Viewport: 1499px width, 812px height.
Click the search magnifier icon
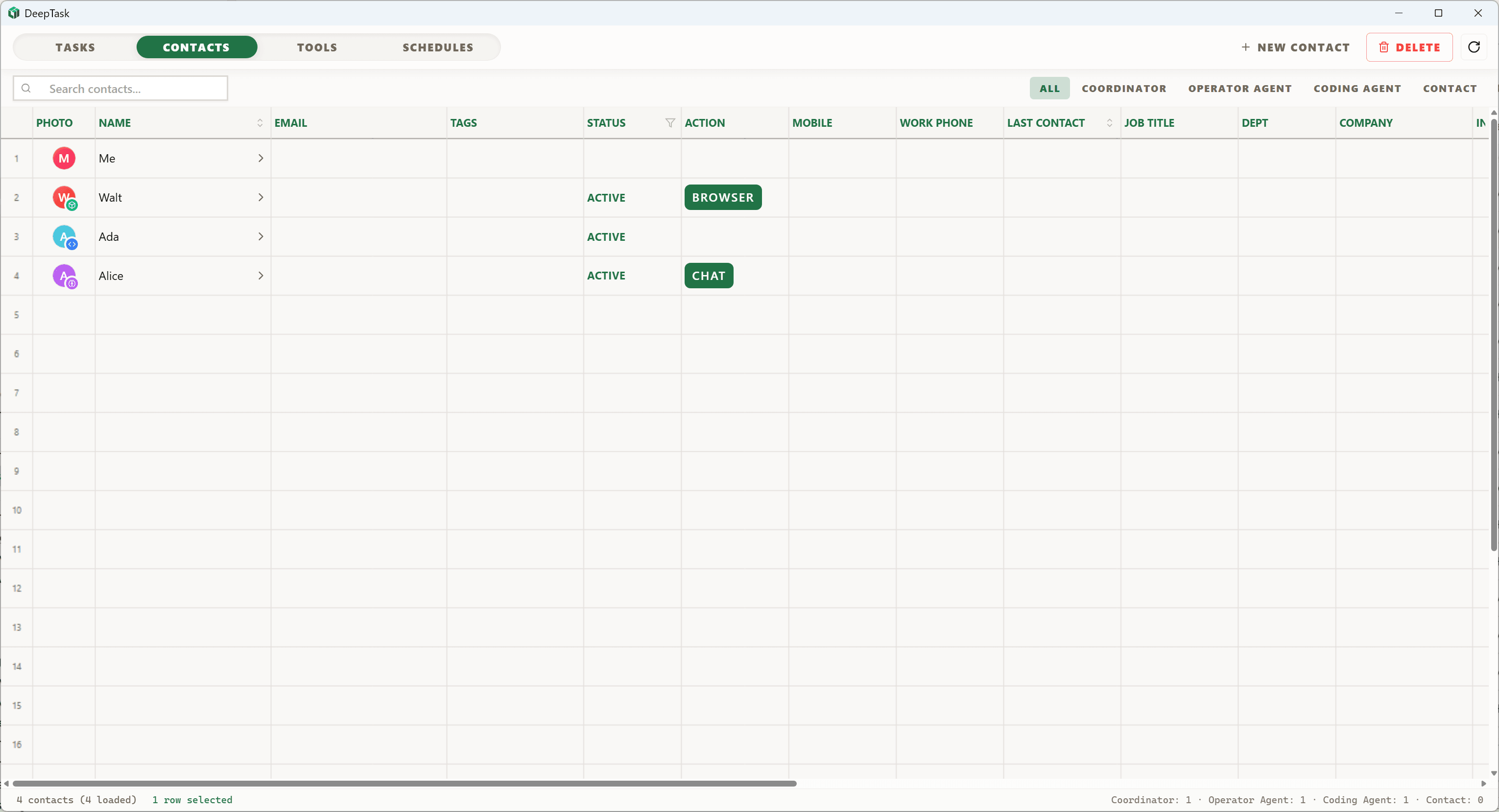pyautogui.click(x=26, y=89)
